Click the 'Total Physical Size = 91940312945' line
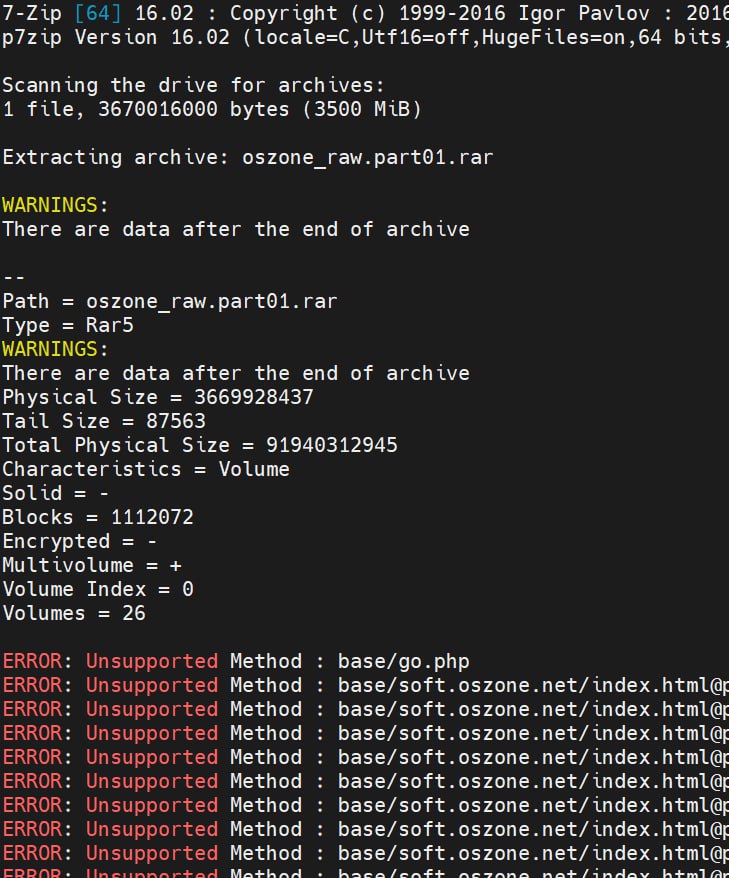The height and width of the screenshot is (878, 729). click(199, 445)
